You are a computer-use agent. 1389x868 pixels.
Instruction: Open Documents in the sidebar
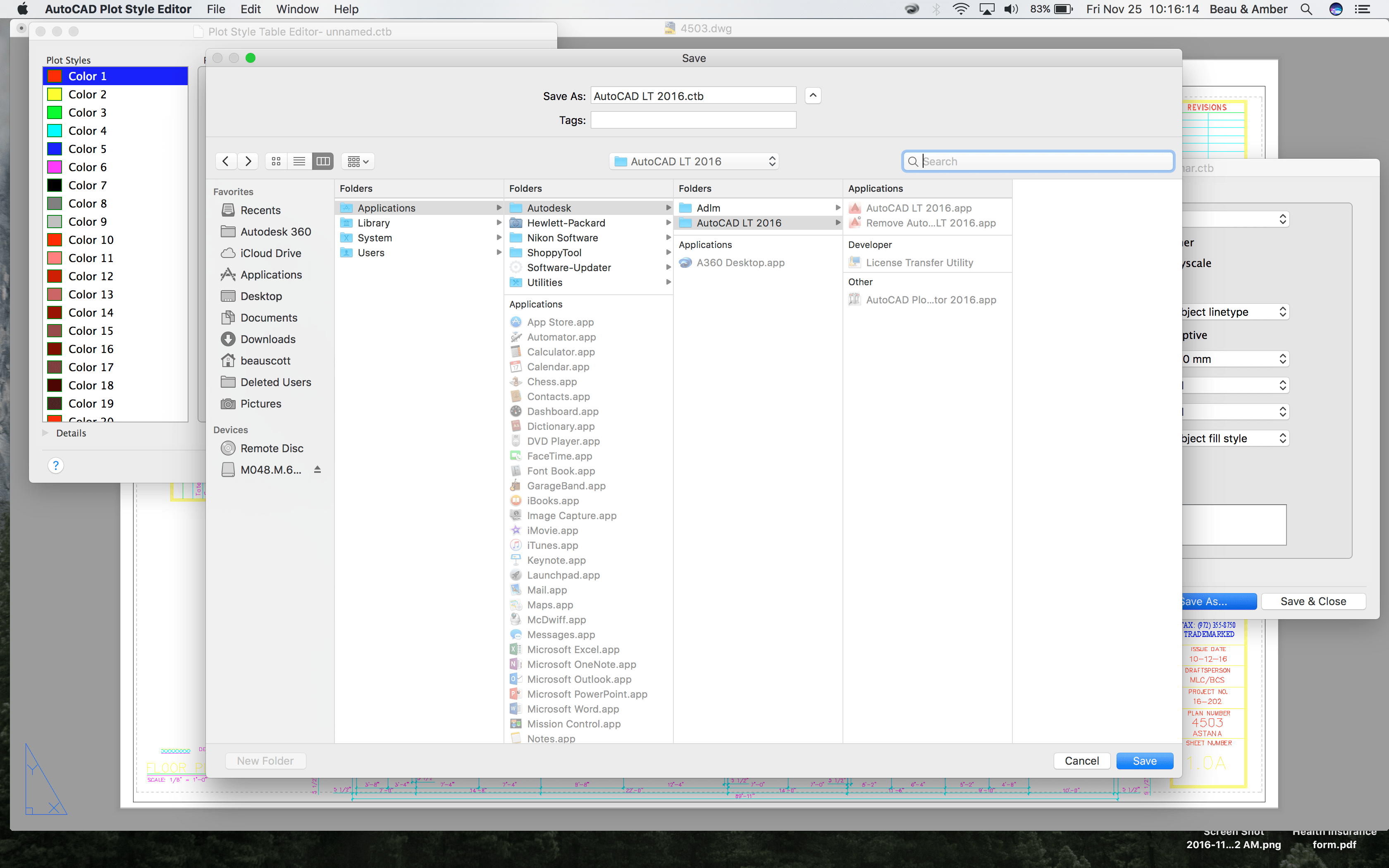tap(259, 317)
